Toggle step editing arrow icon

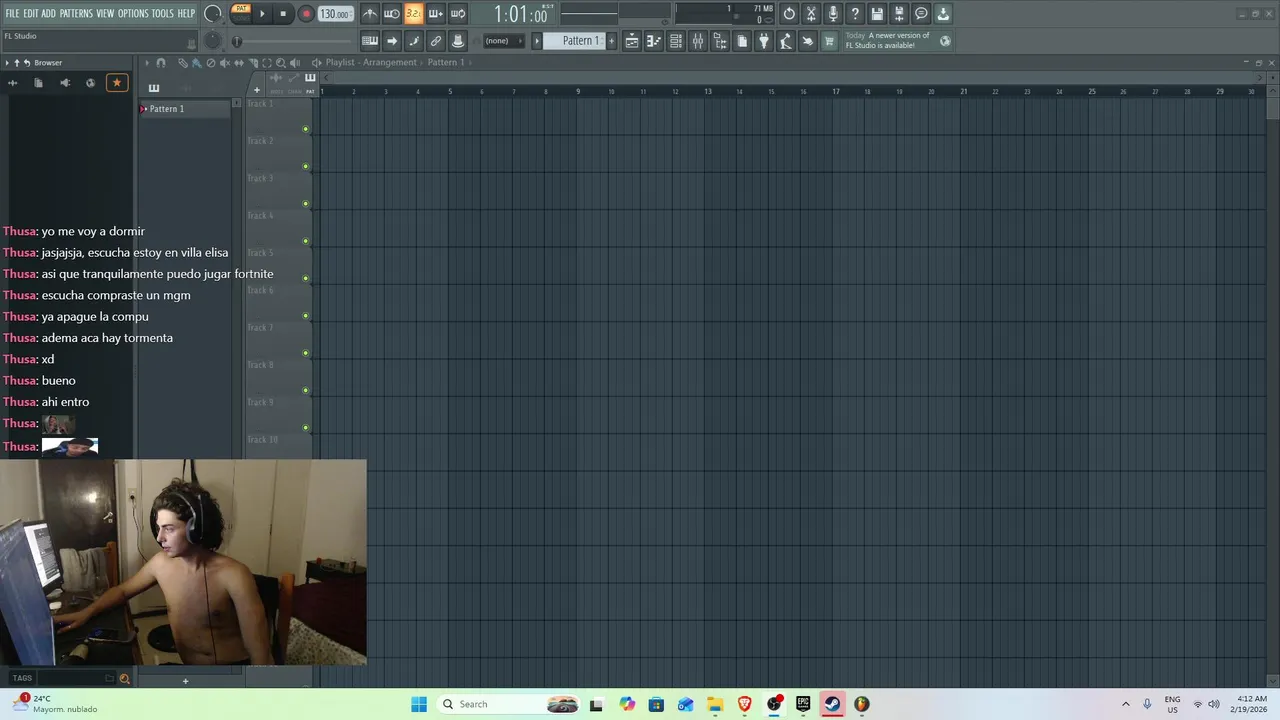click(392, 41)
